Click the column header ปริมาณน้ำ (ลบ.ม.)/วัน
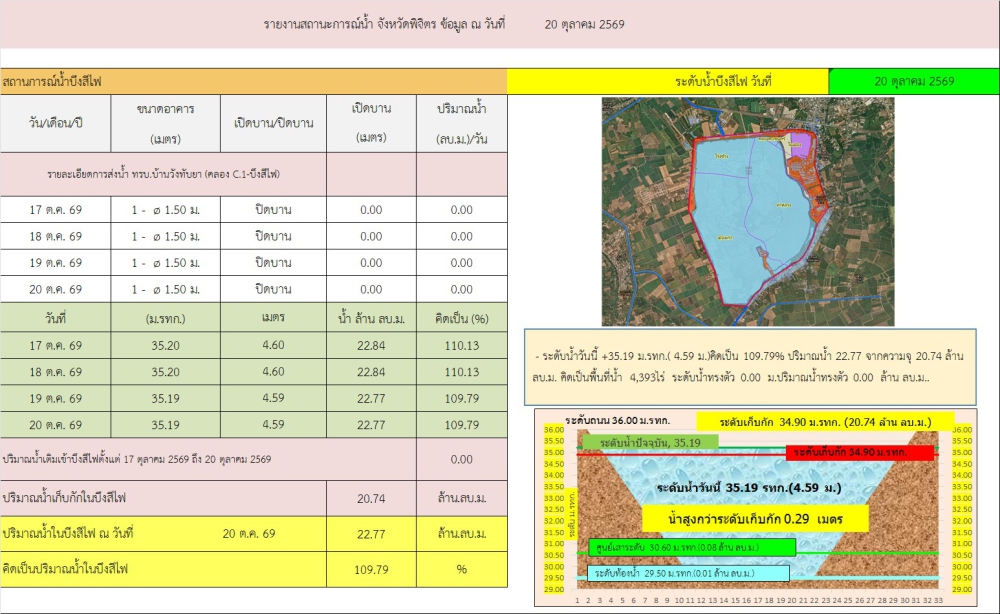The height and width of the screenshot is (614, 1000). pyautogui.click(x=462, y=124)
